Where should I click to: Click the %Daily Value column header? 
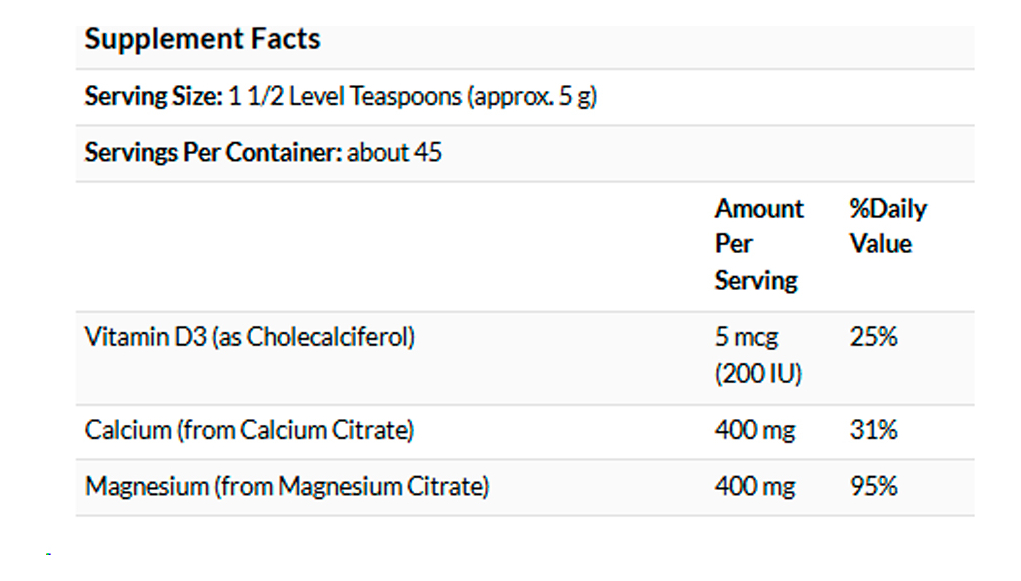(x=887, y=226)
